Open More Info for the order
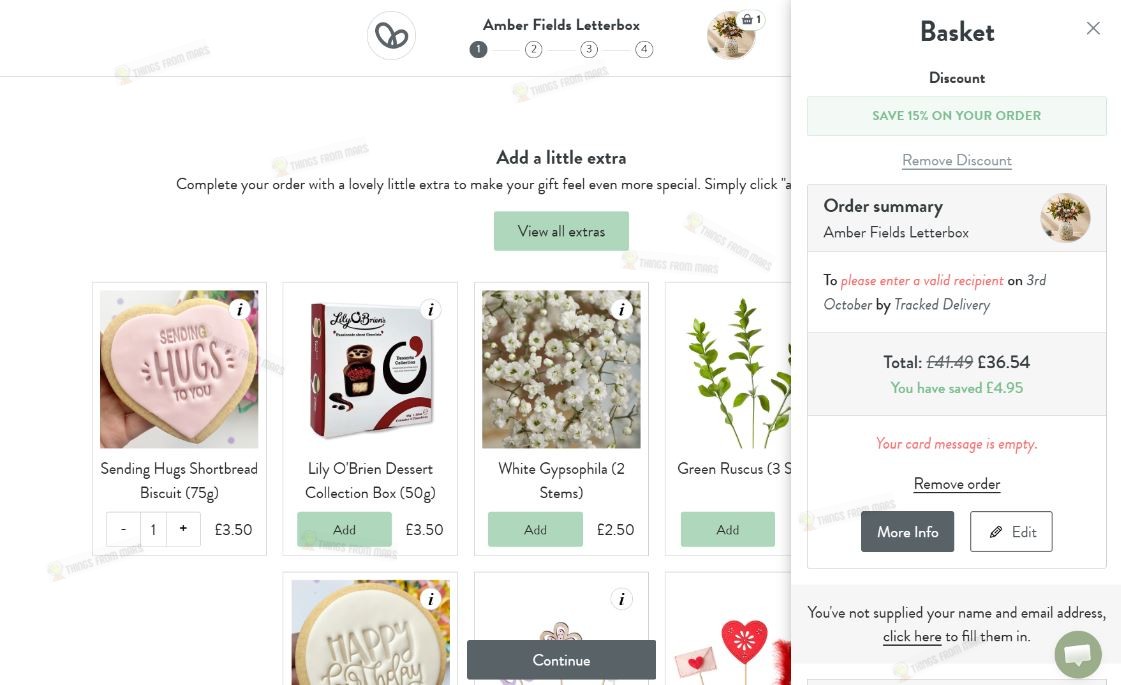The height and width of the screenshot is (685, 1121). (x=907, y=531)
